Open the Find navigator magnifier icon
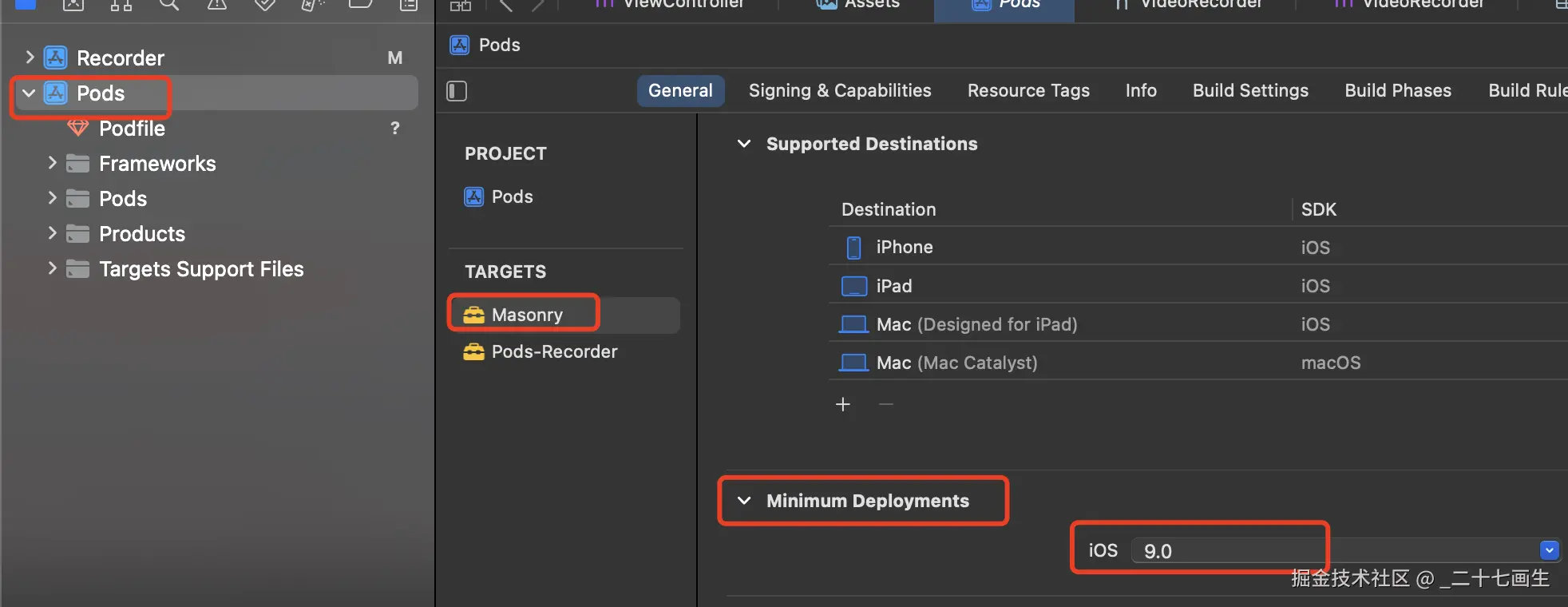This screenshot has height=607, width=1568. (x=168, y=5)
